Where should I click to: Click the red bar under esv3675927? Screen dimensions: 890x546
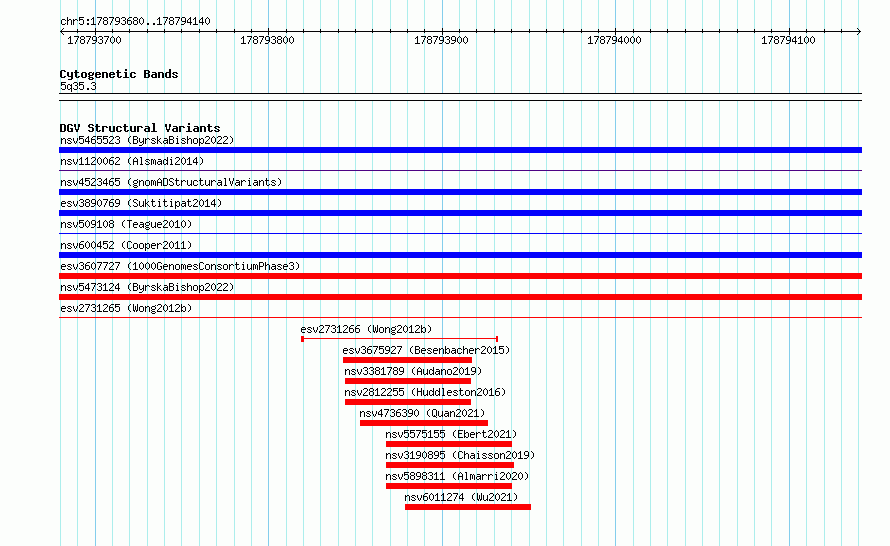[x=408, y=360]
